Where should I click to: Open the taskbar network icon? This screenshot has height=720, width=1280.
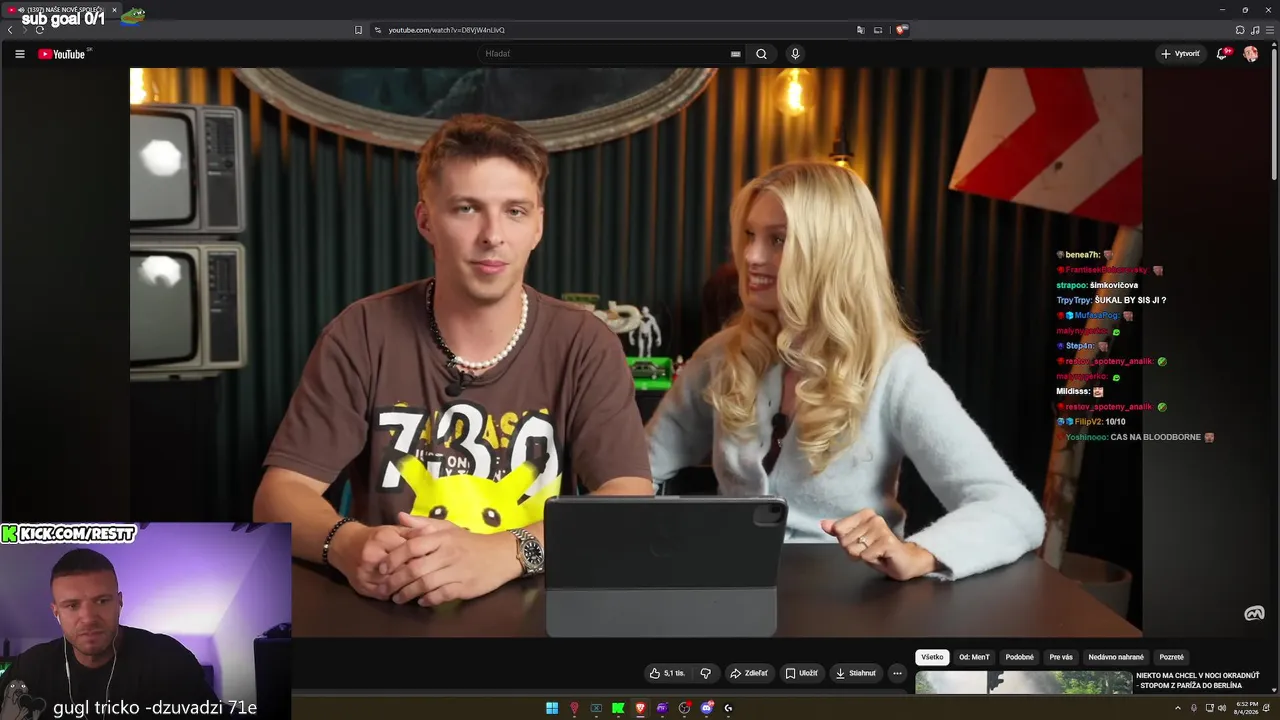point(1209,708)
